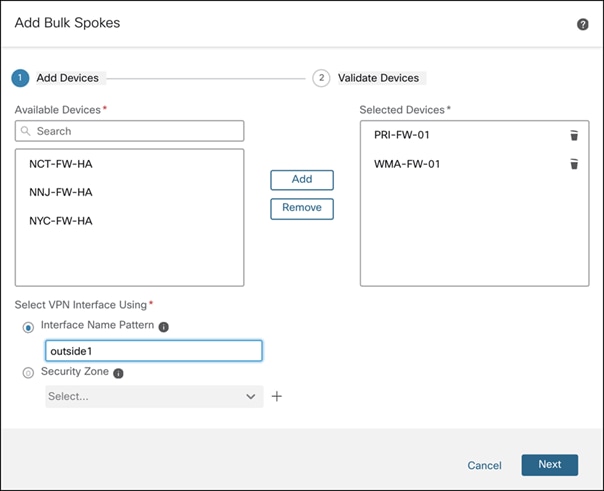This screenshot has width=604, height=491.
Task: Click the Add button
Action: [301, 180]
